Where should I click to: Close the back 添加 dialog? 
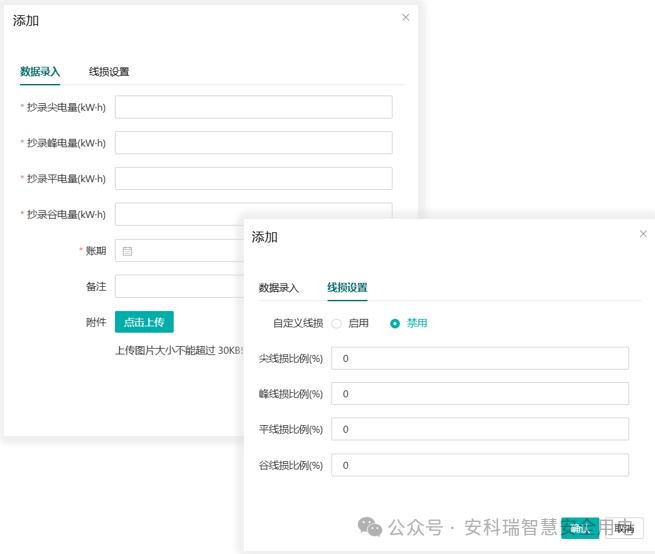406,18
